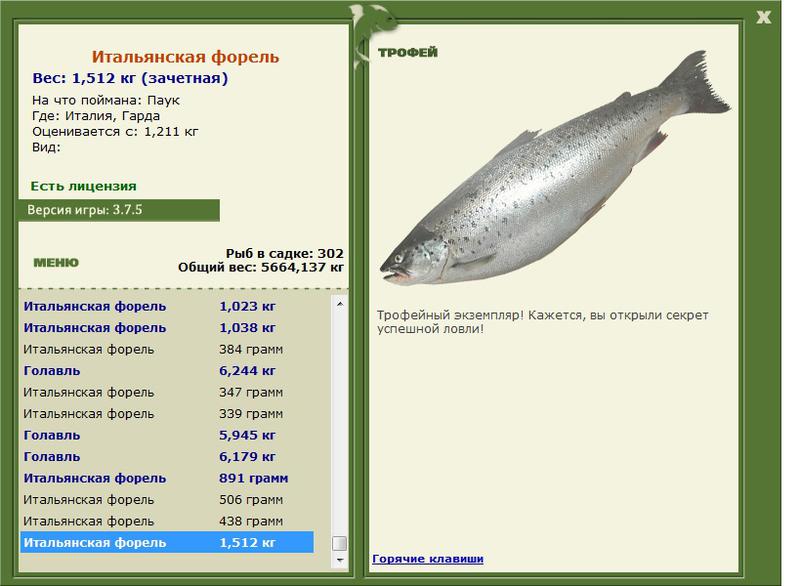Screen dimensions: 800x586
Task: Click the scroll down arrow of fish list
Action: point(340,560)
